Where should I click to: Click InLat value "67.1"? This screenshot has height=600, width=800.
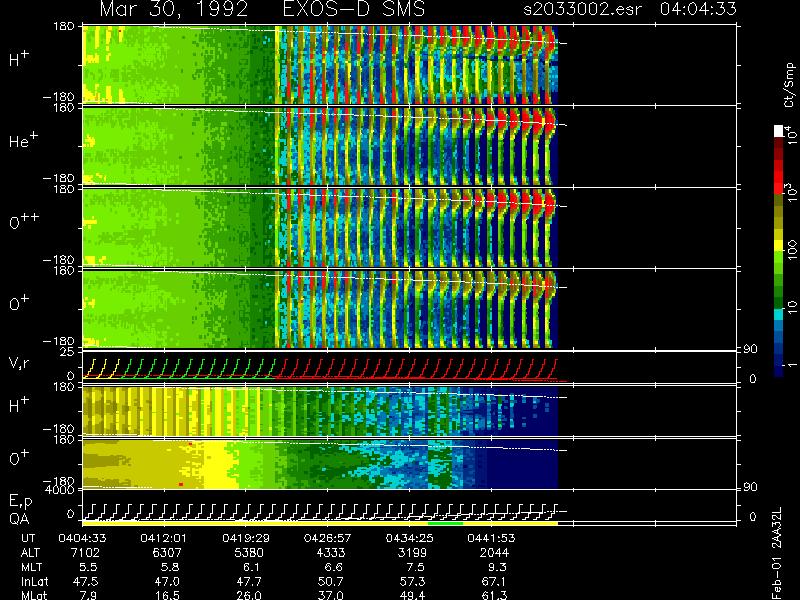pos(495,581)
